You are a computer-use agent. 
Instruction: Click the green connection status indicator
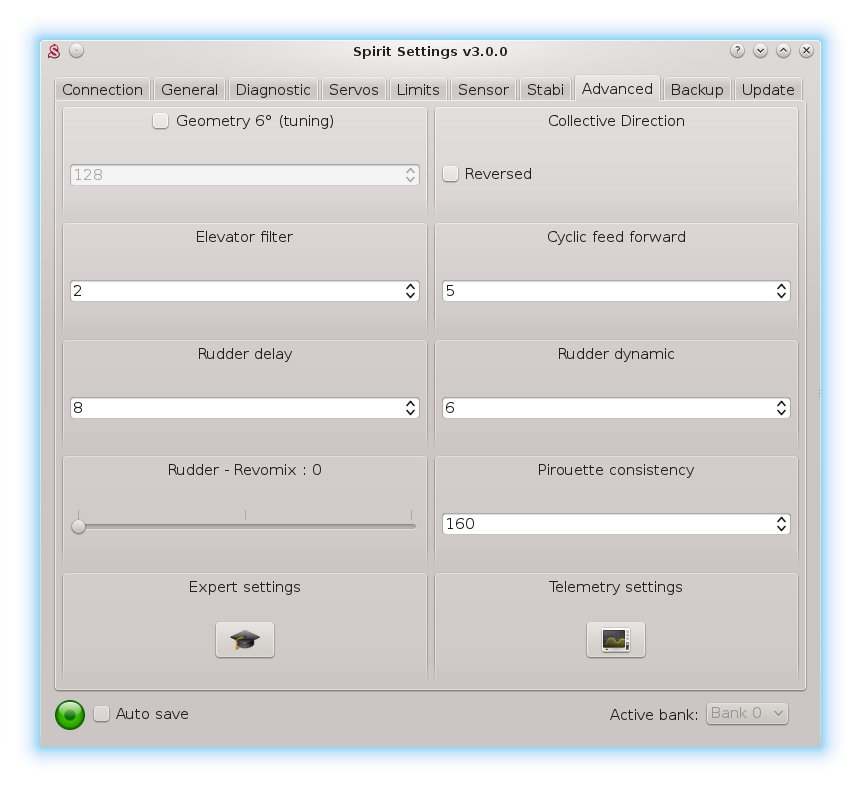(70, 714)
